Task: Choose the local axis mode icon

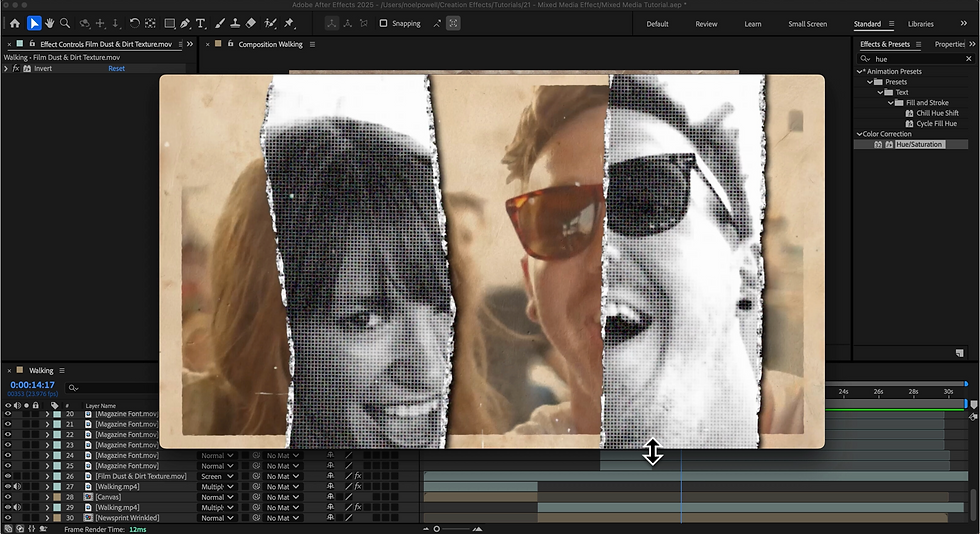Action: 331,24
